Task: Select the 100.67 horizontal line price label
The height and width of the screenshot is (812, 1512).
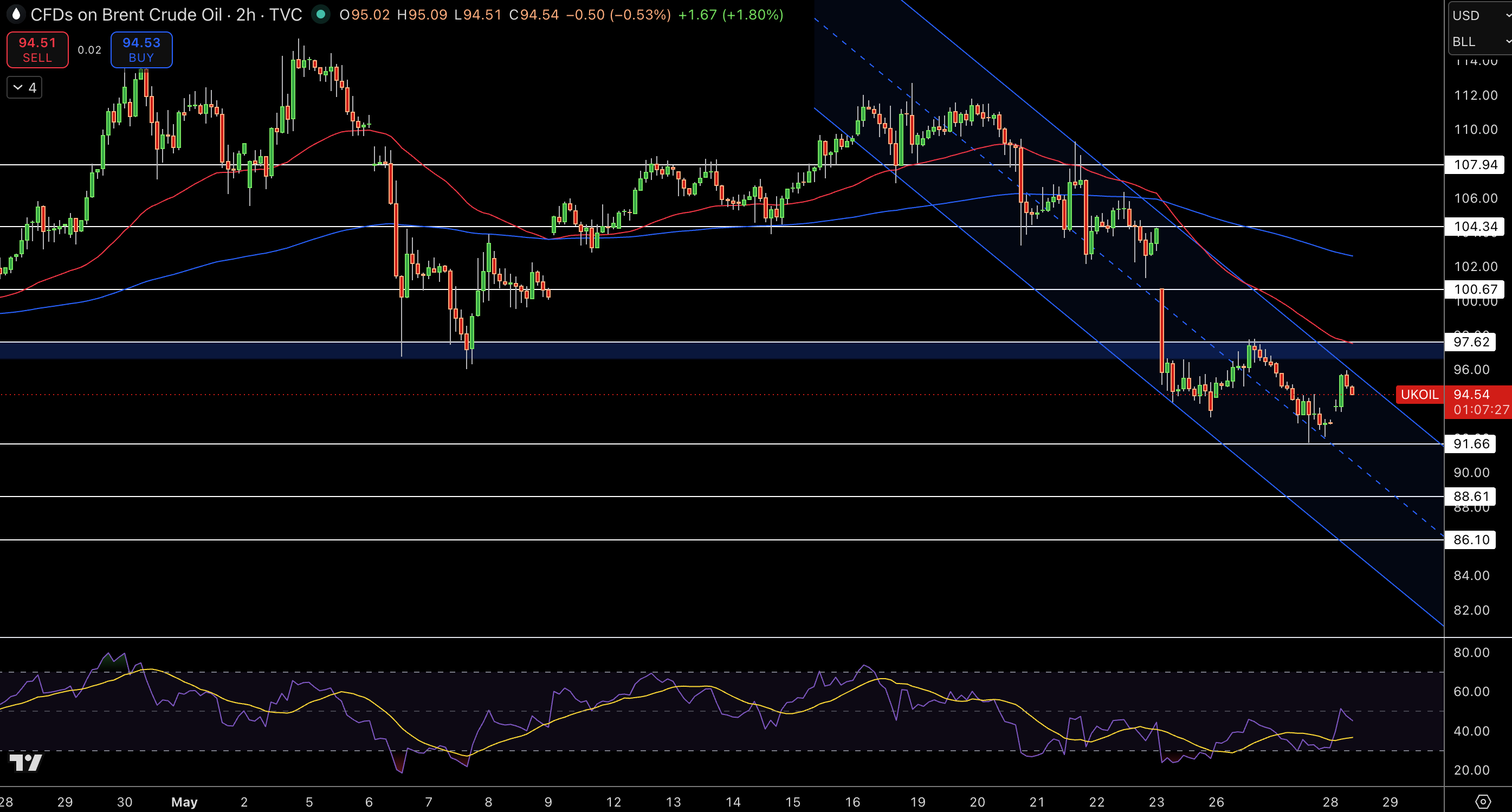Action: 1475,289
